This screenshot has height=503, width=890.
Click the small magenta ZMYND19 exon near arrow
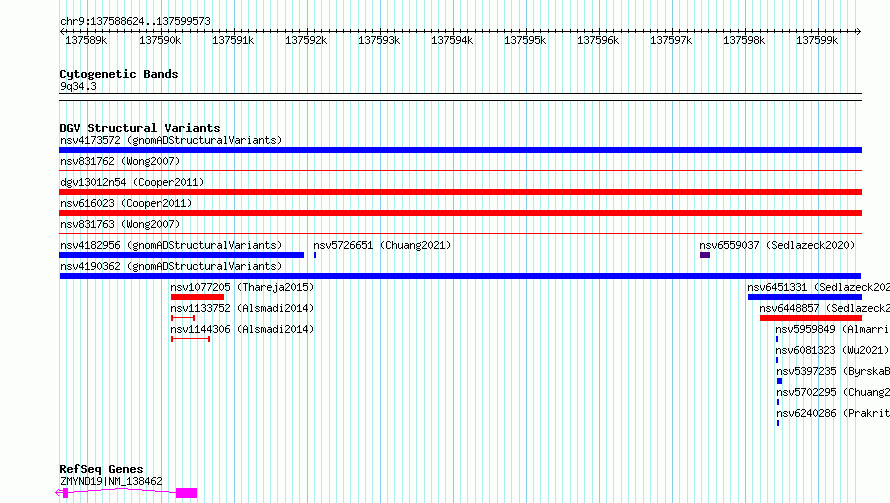pyautogui.click(x=65, y=493)
